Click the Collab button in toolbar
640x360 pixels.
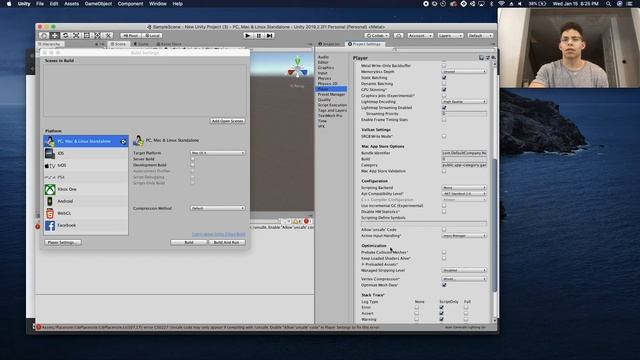pos(377,36)
